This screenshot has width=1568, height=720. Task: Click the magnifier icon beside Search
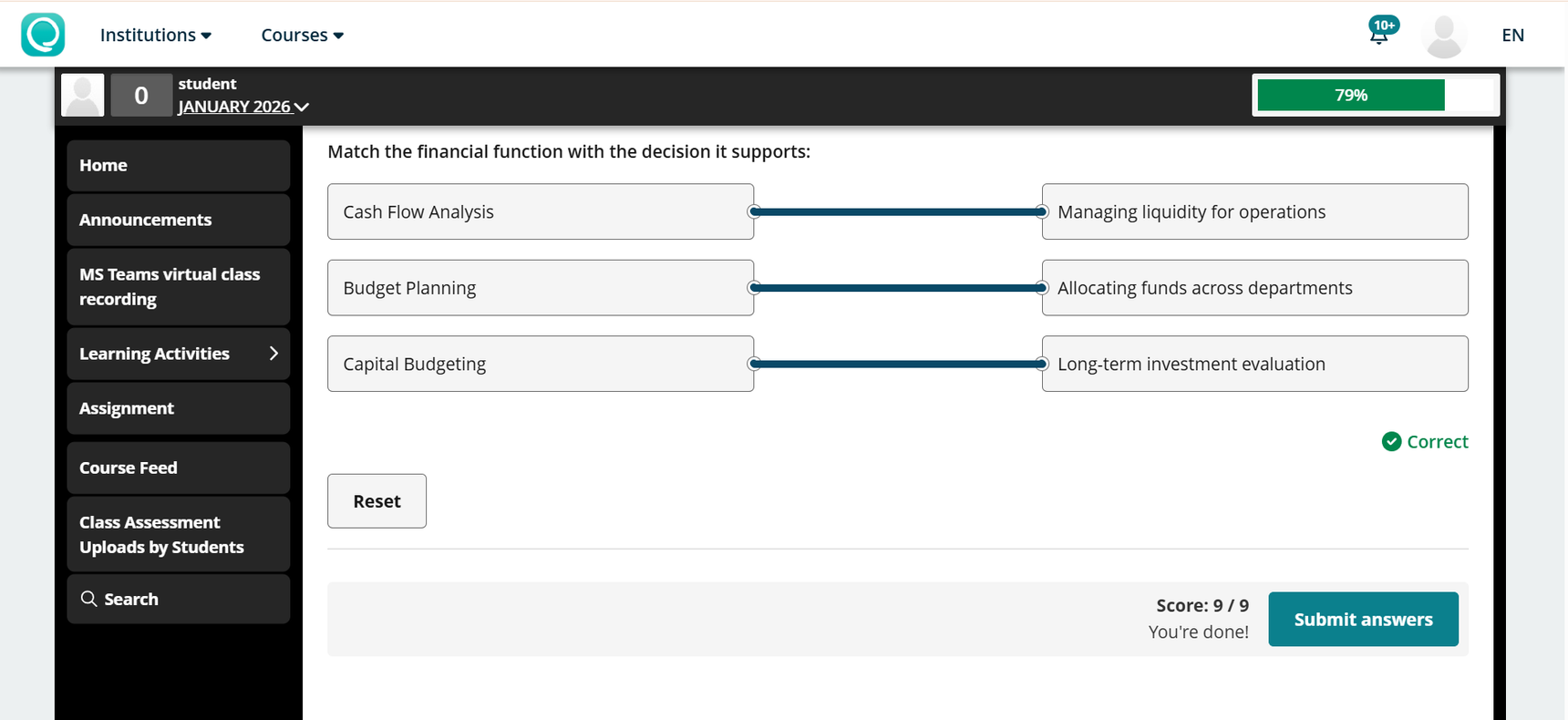88,599
